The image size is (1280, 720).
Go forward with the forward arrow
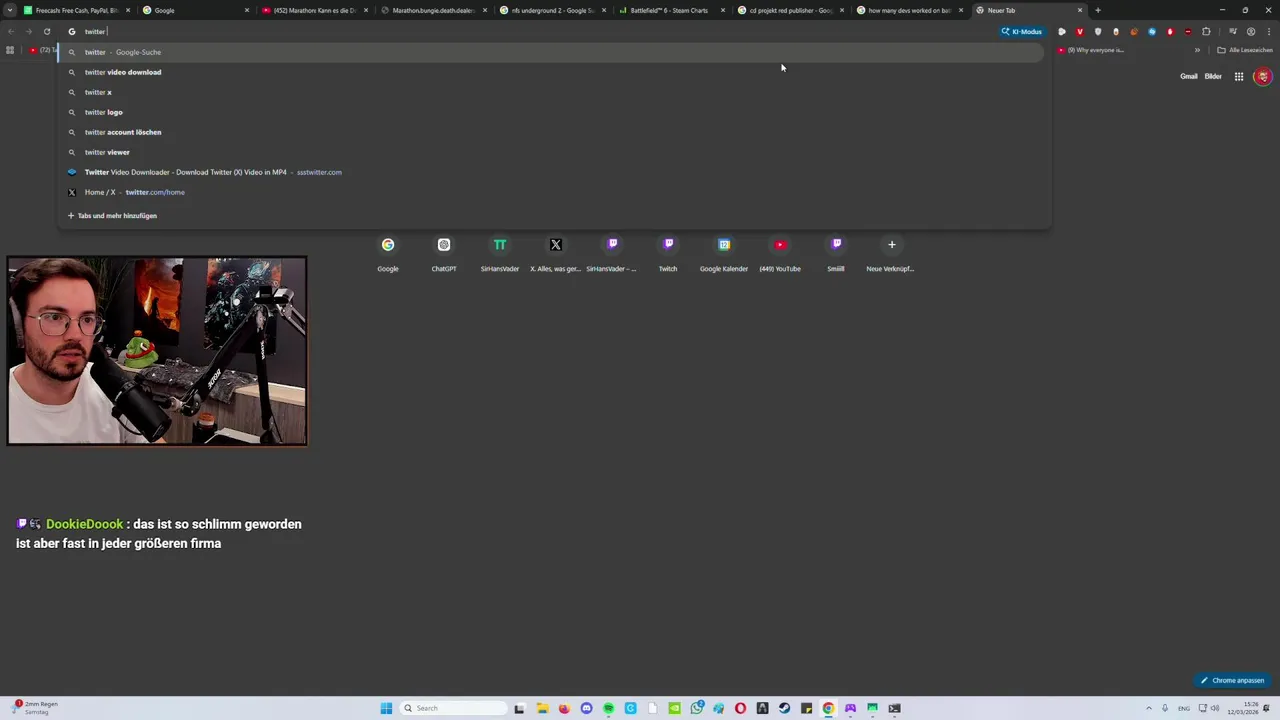click(29, 31)
